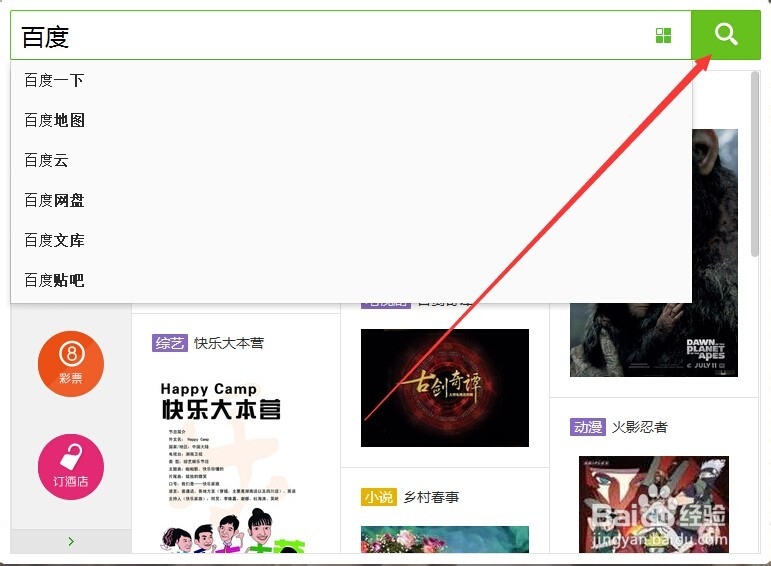
Task: Open the 乡村春事 novel link
Action: pos(431,497)
